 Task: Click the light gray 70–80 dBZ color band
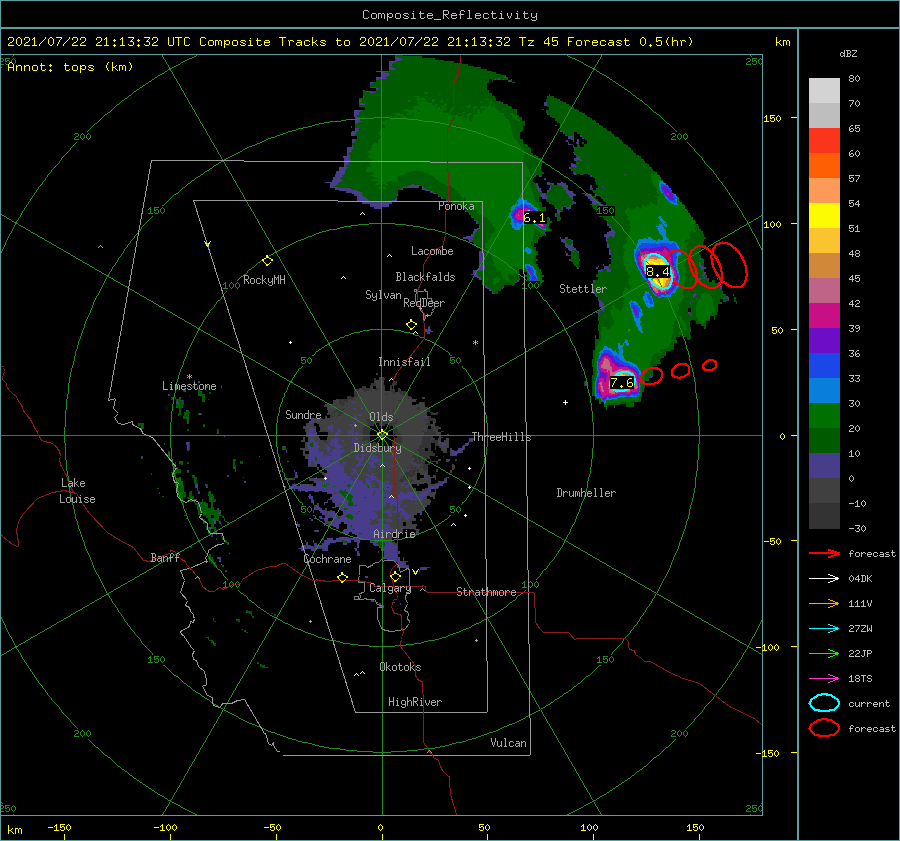(824, 91)
